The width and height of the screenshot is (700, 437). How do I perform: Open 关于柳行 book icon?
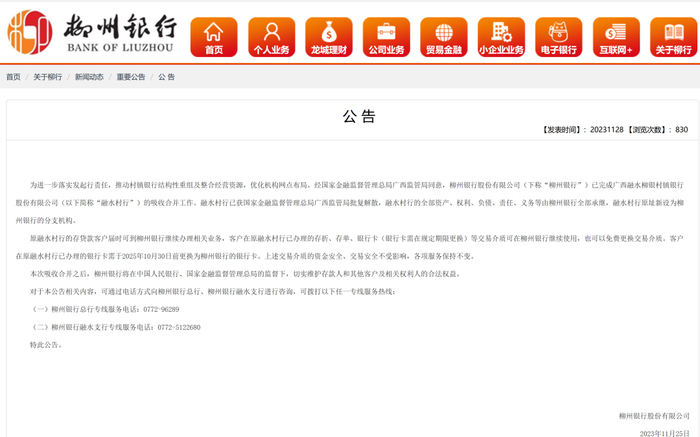tap(674, 37)
